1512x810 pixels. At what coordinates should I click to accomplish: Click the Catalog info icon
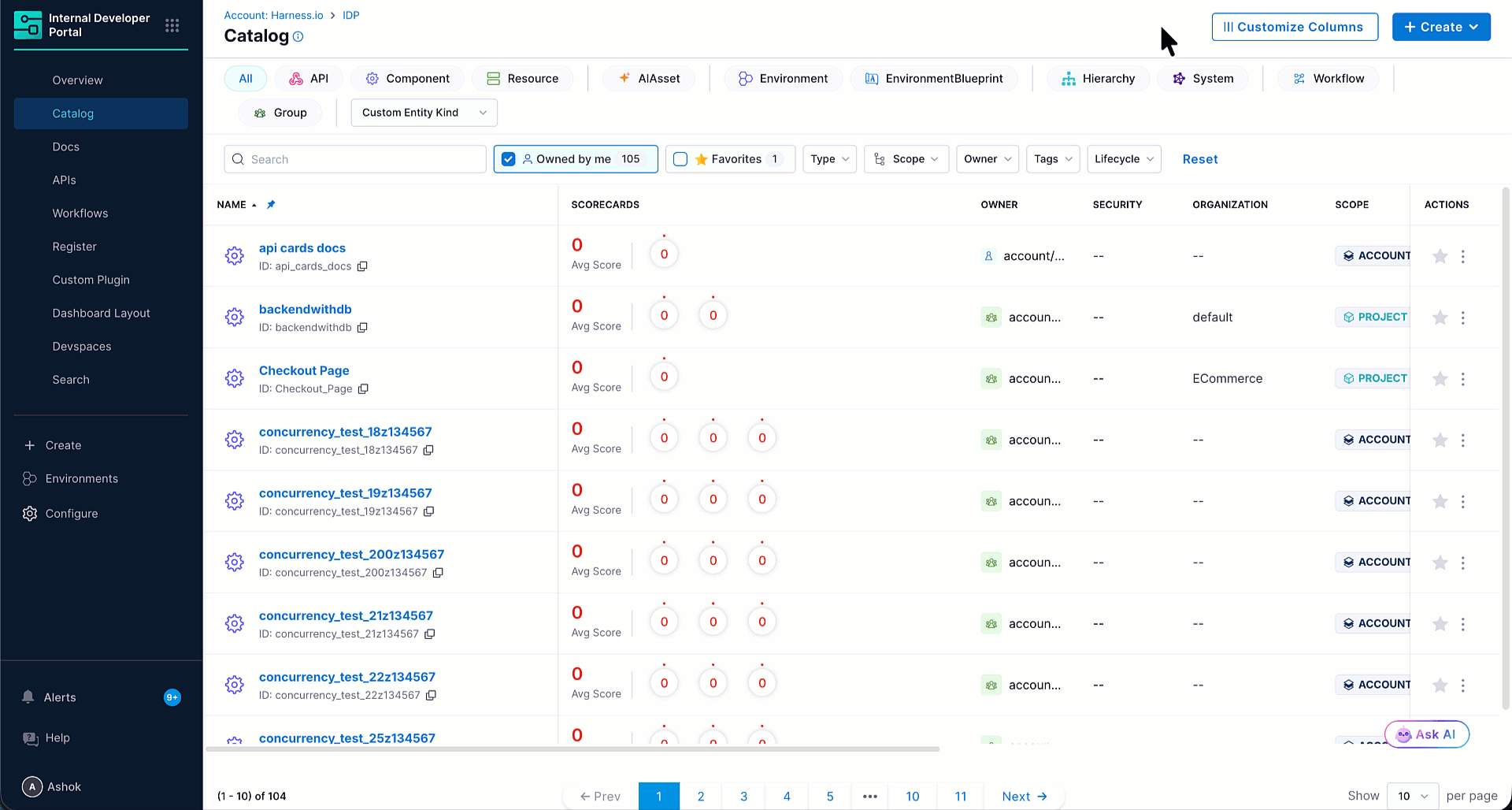coord(298,36)
